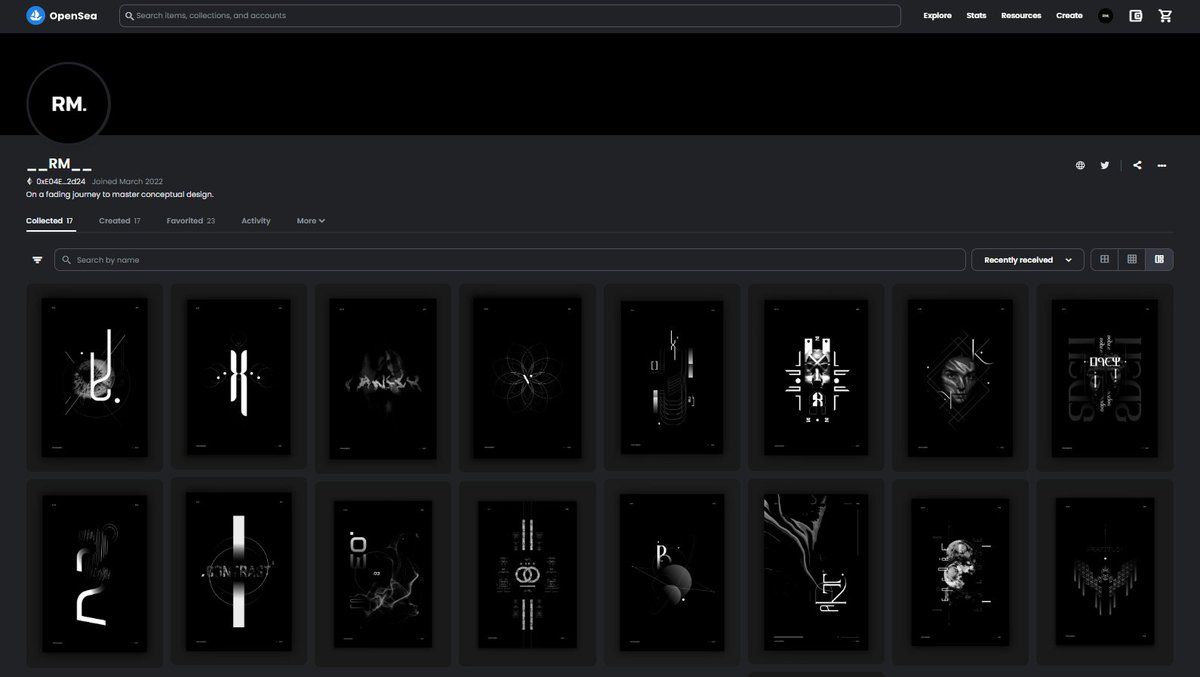
Task: Share the profile via the share icon
Action: pyautogui.click(x=1136, y=165)
